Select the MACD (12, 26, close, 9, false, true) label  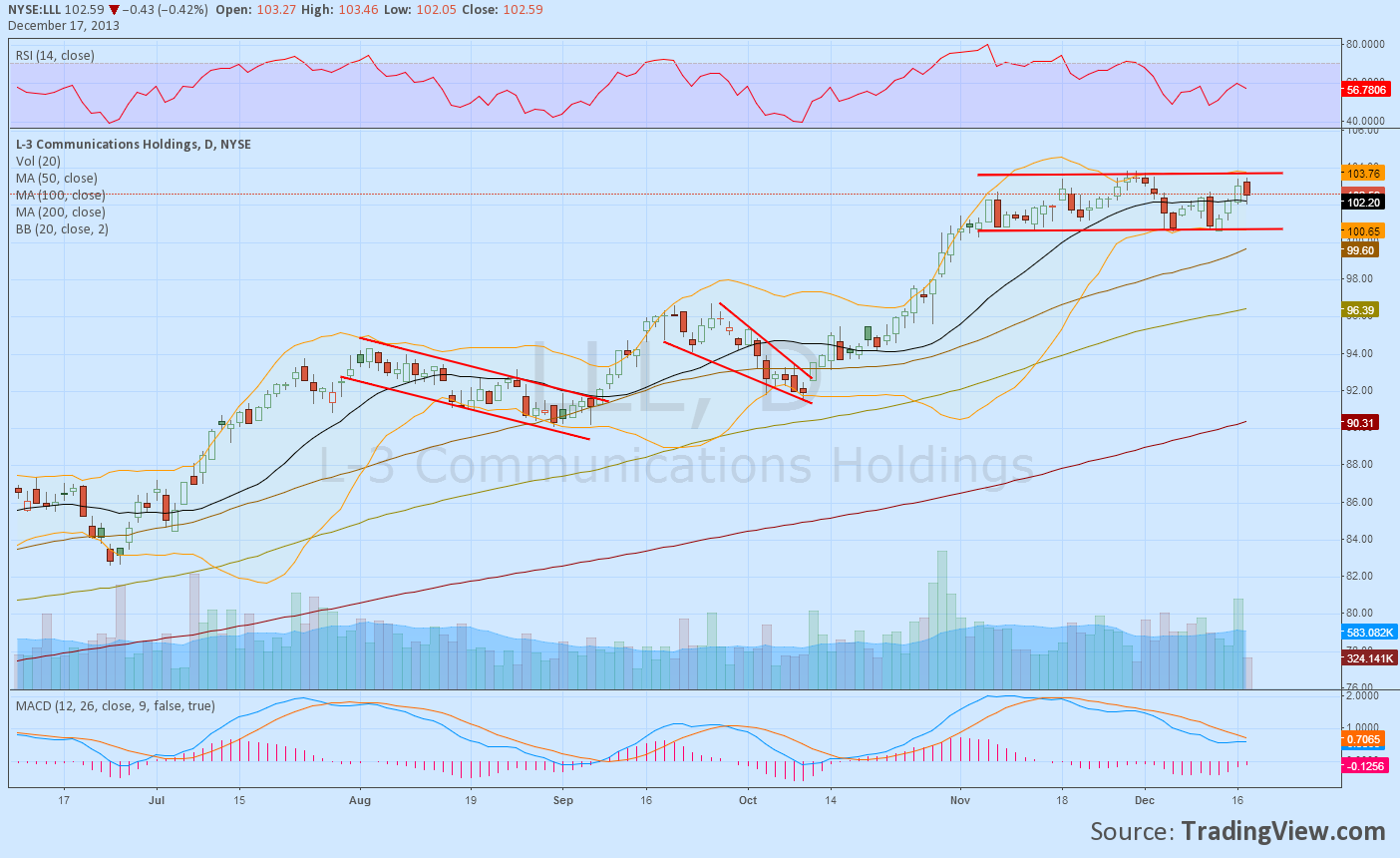115,706
